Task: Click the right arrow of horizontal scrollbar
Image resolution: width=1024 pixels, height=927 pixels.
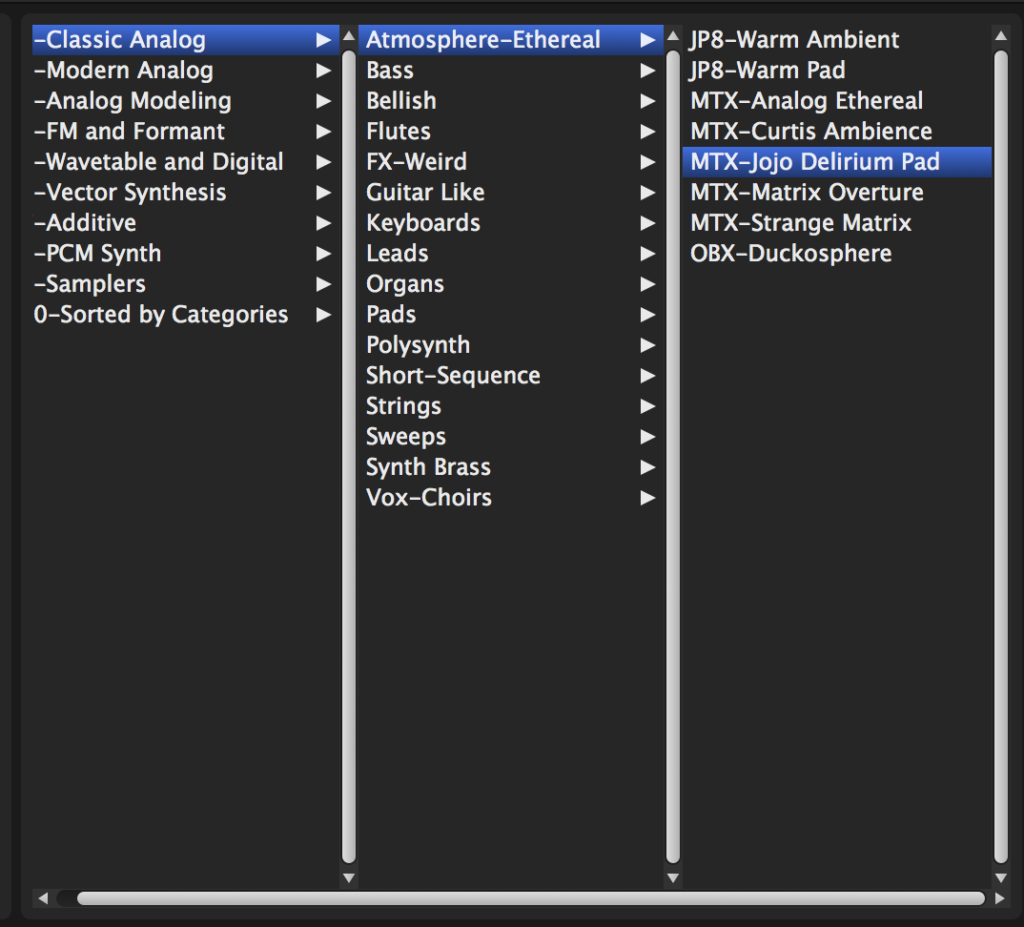Action: [x=1000, y=898]
